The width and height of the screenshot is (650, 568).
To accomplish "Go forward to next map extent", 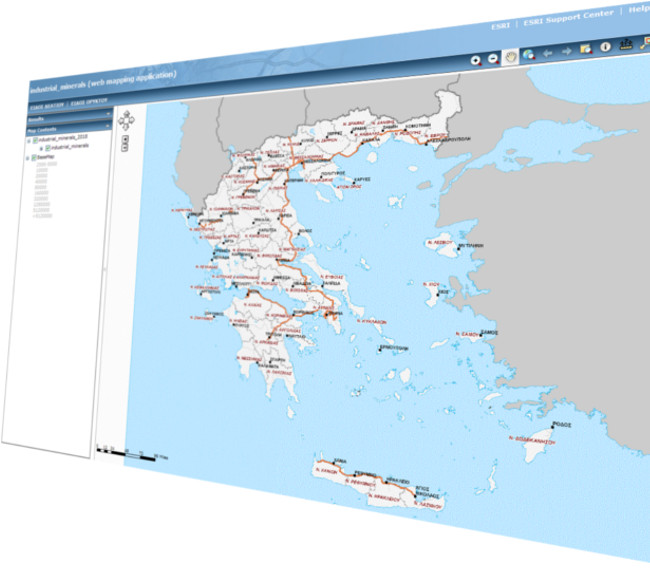I will [x=566, y=51].
